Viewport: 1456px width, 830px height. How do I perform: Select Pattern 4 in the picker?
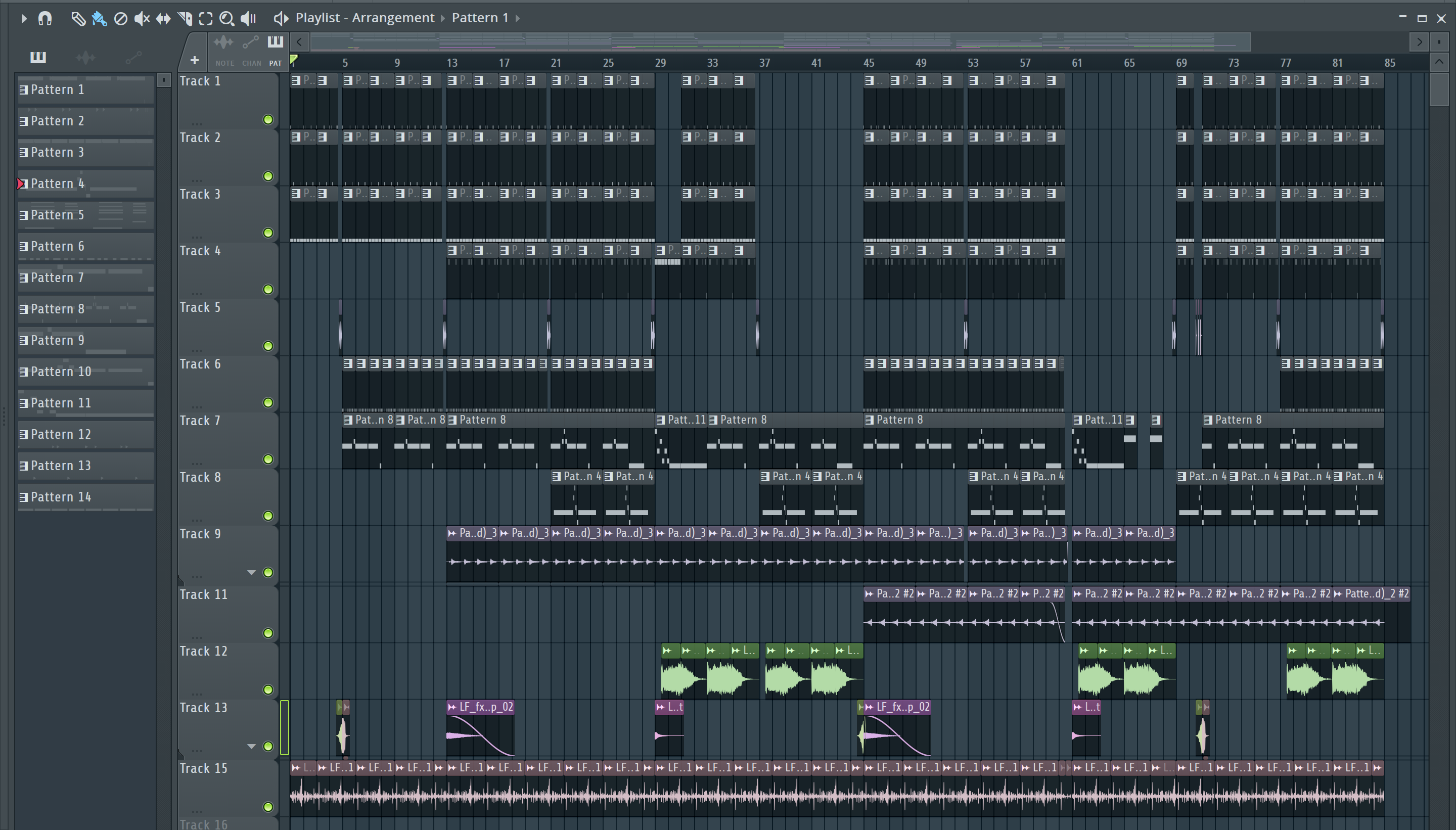coord(85,183)
